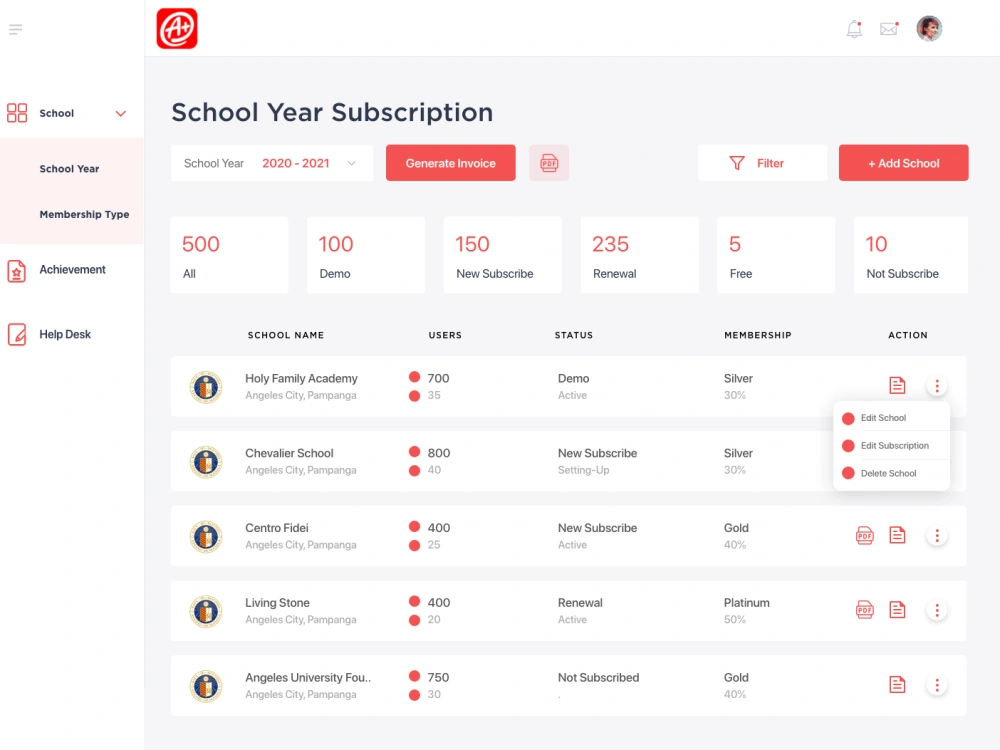1000x750 pixels.
Task: Open Centro Fidei school name
Action: 277,528
